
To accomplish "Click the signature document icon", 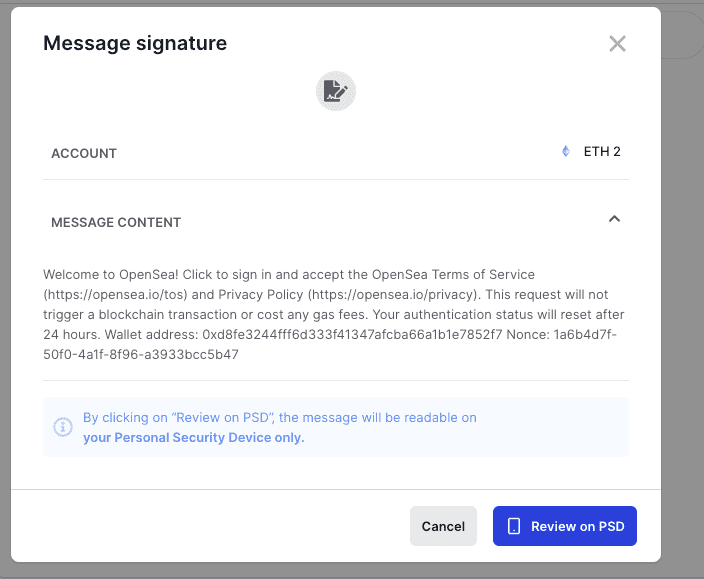I will (336, 92).
